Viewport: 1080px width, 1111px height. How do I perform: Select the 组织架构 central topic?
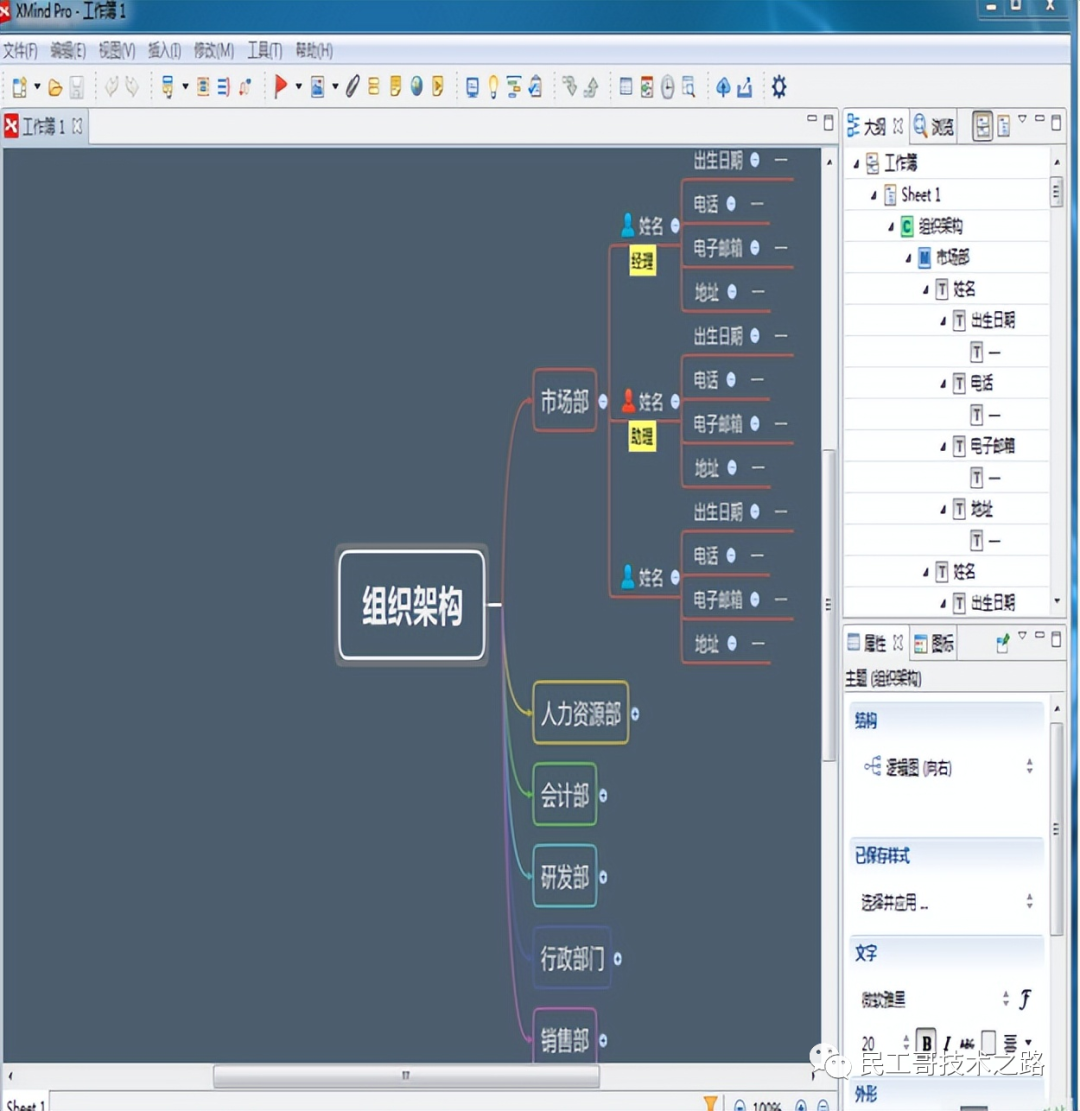click(x=412, y=605)
